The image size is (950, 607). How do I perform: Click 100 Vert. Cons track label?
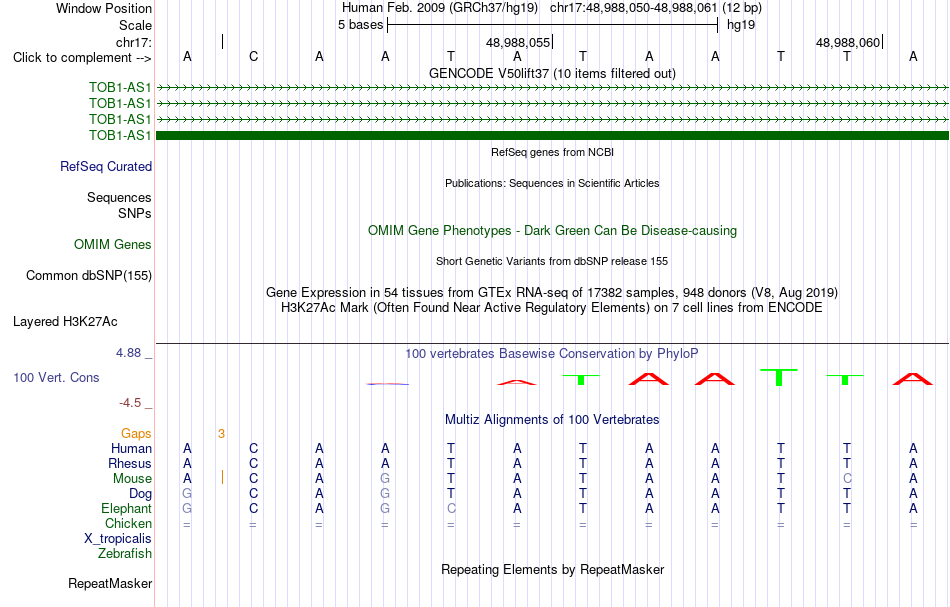coord(56,377)
